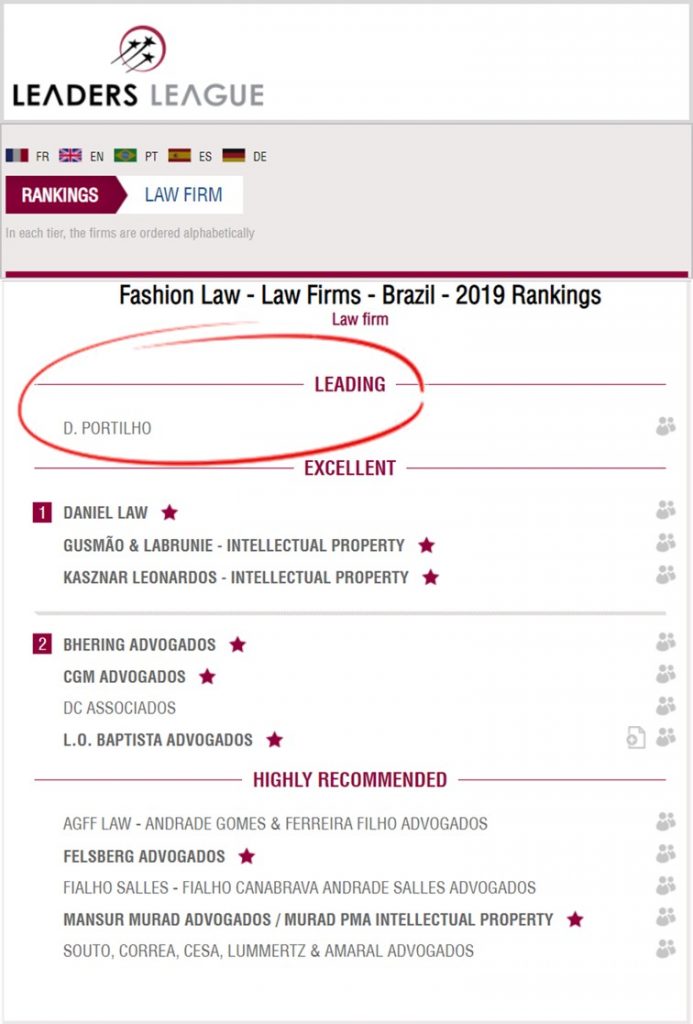Screen dimensions: 693x1024
Task: Select the RANKINGS breadcrumb tab
Action: [65, 195]
